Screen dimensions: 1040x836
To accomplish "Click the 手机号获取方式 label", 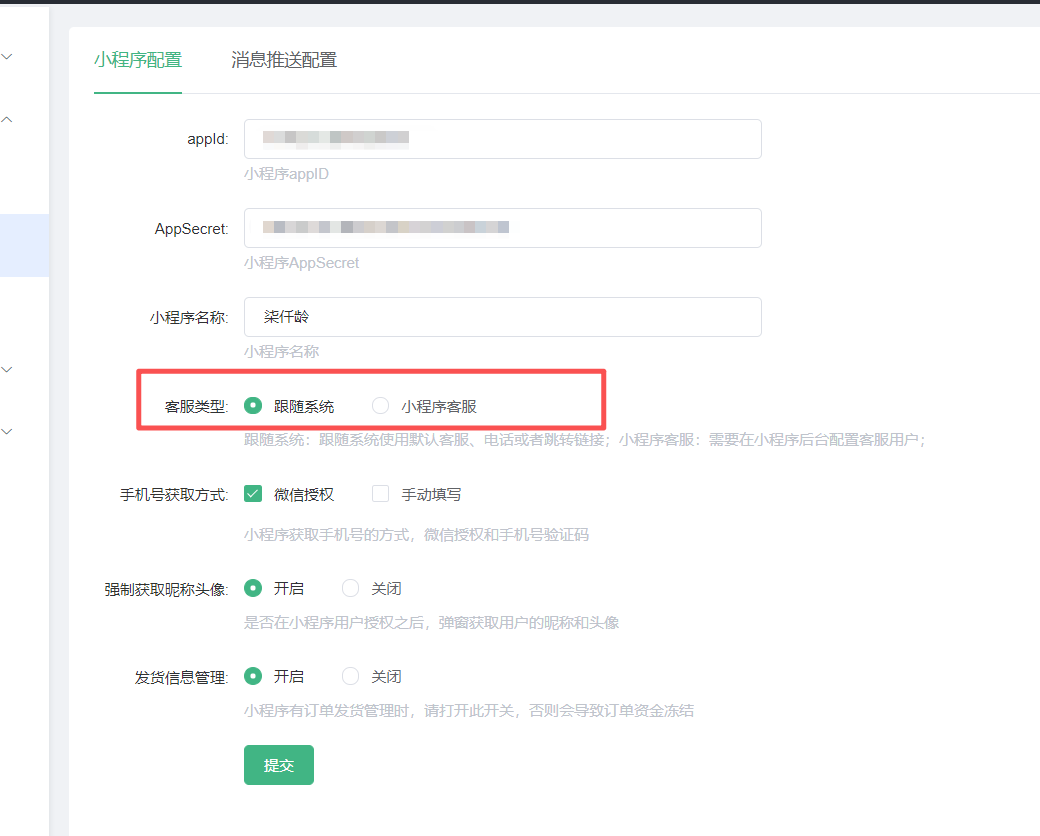I will click(174, 494).
